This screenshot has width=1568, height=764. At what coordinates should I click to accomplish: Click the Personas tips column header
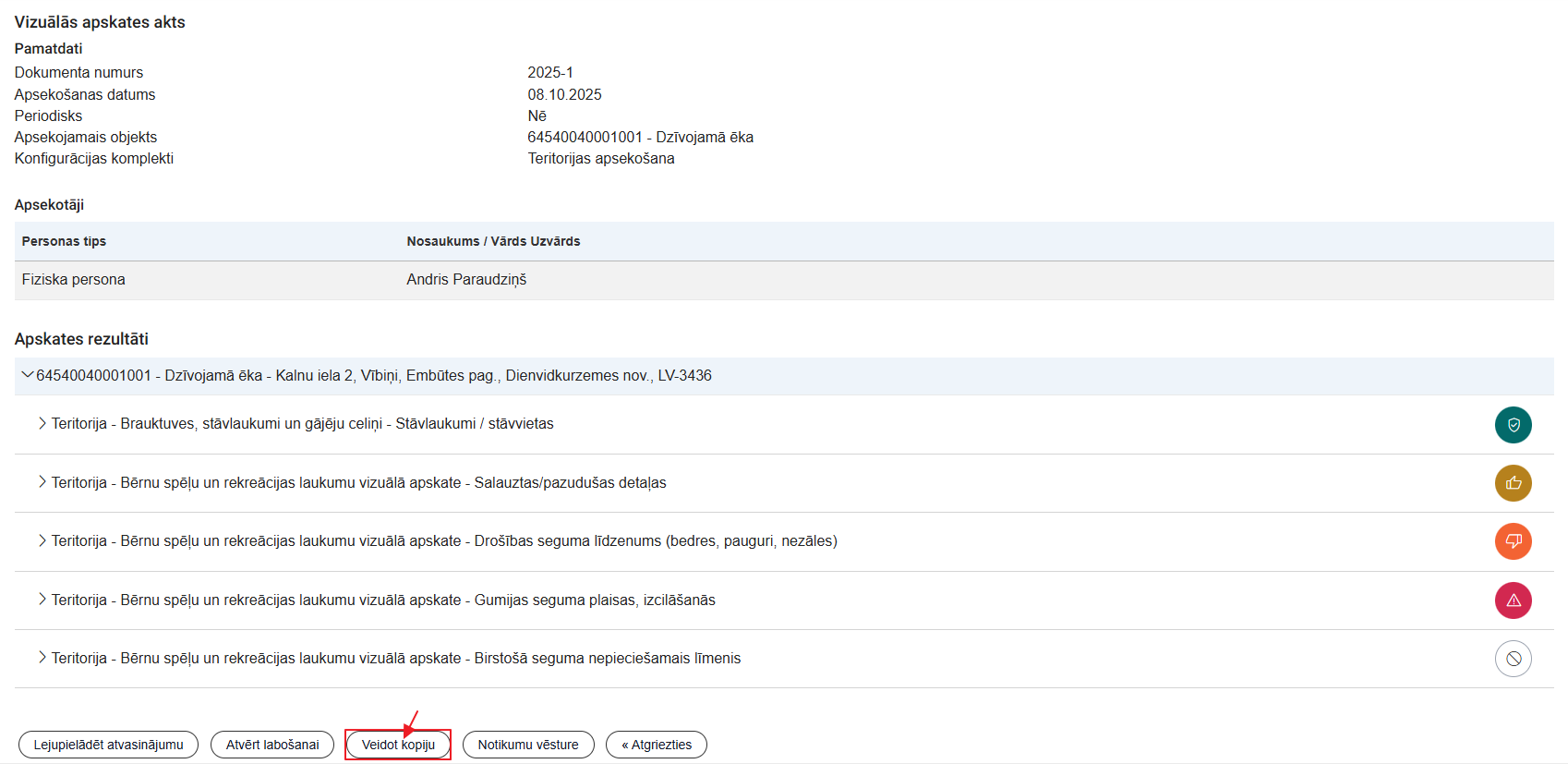64,241
